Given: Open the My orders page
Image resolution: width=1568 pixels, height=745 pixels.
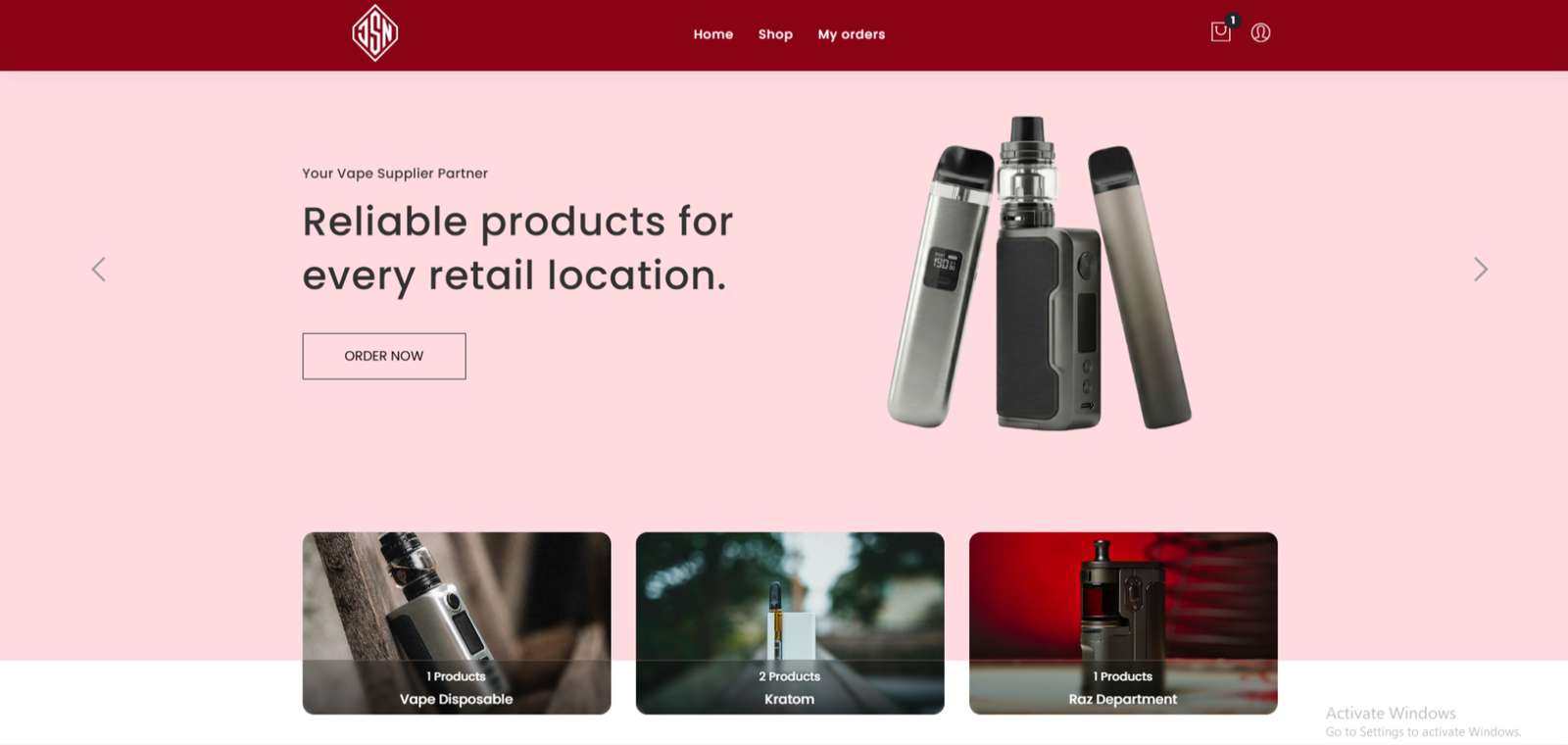Looking at the screenshot, I should [852, 34].
